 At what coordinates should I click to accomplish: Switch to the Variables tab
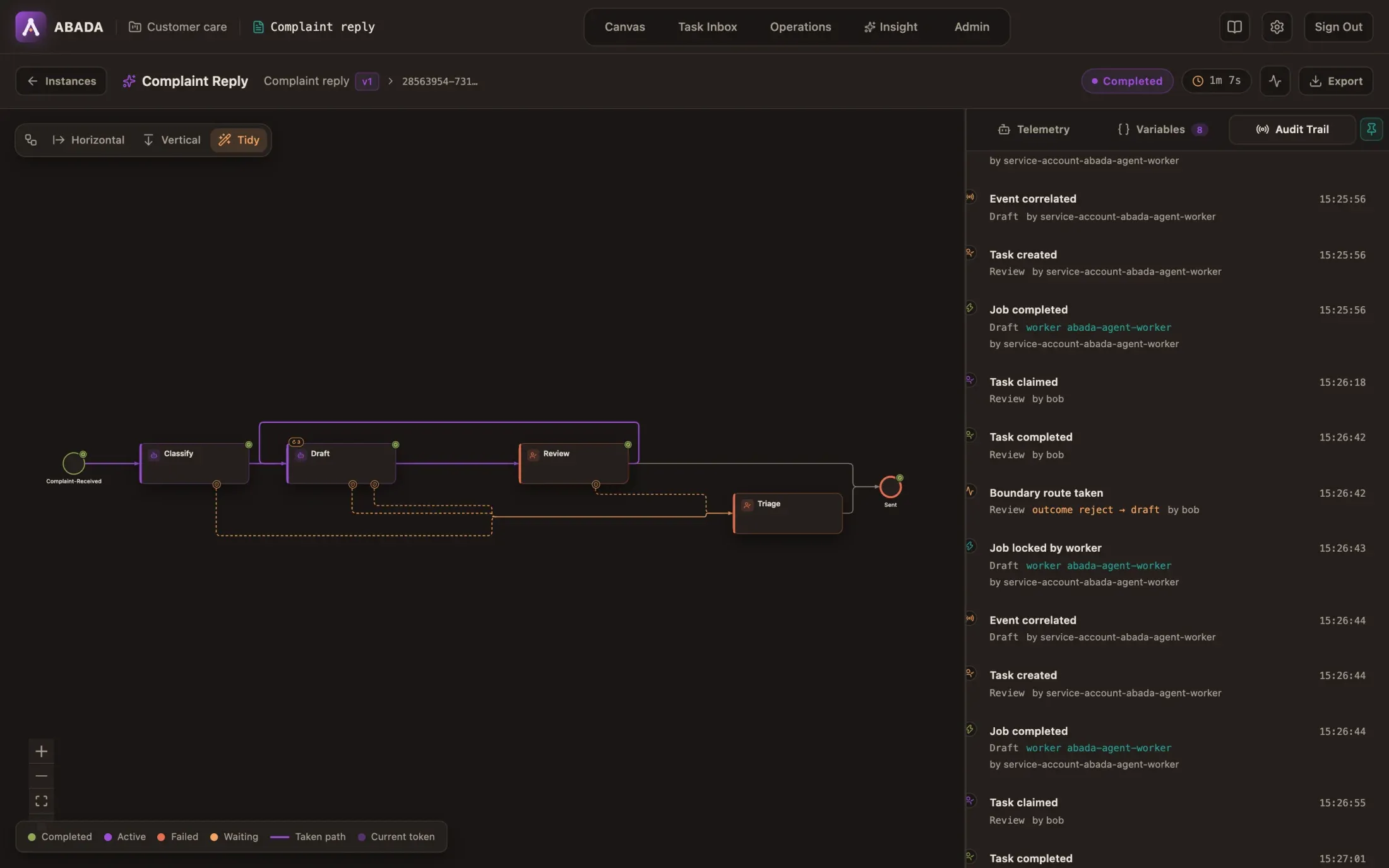1162,129
